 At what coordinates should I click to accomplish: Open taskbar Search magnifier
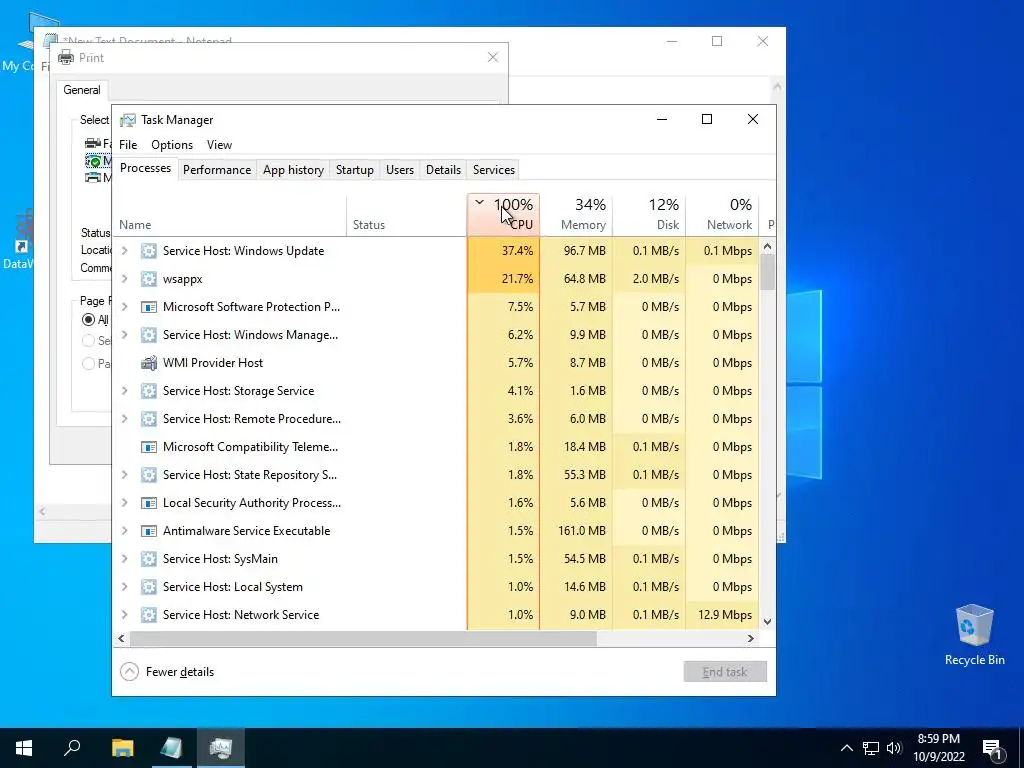coord(72,748)
